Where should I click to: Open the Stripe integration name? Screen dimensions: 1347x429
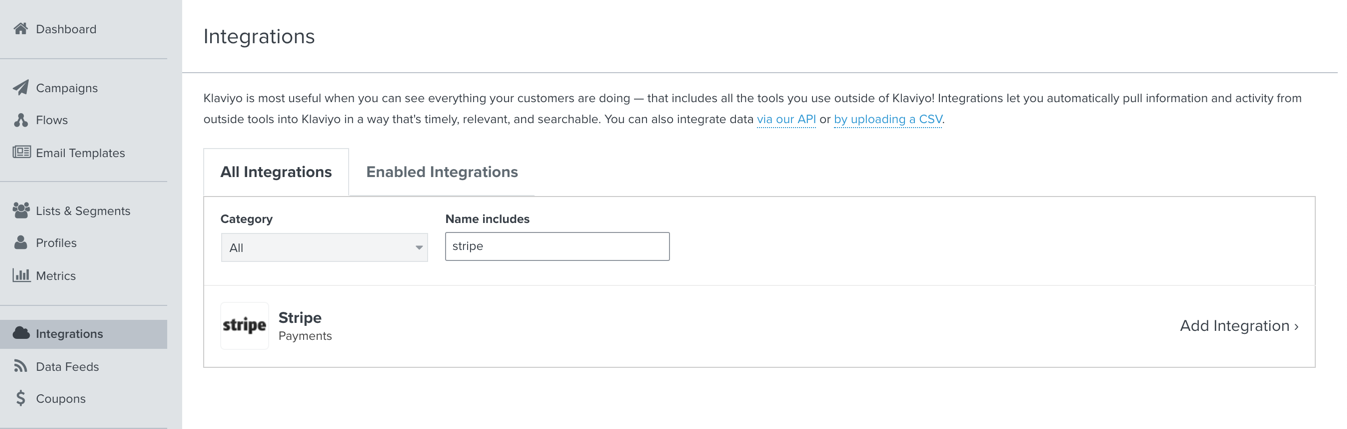click(x=300, y=317)
